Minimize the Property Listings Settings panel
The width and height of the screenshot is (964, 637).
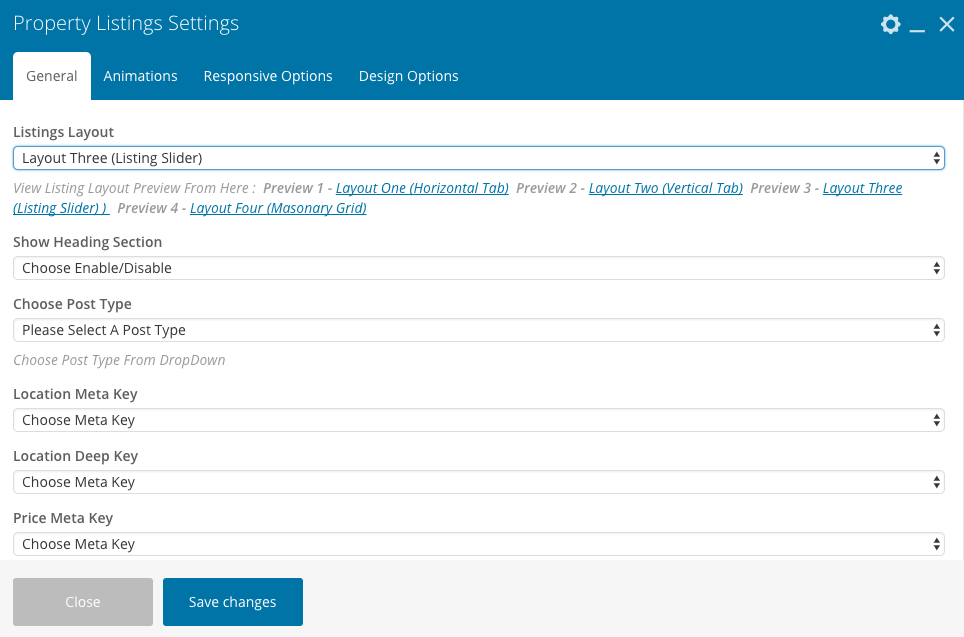tap(918, 25)
